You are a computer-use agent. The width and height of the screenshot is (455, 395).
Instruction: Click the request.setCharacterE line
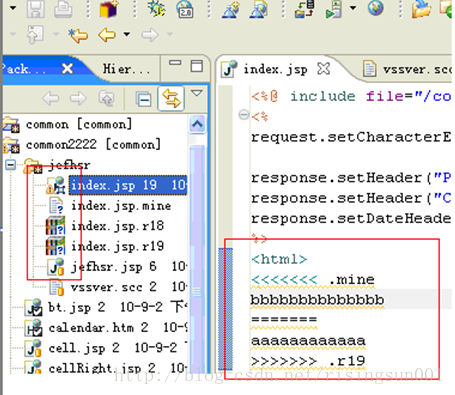point(351,137)
